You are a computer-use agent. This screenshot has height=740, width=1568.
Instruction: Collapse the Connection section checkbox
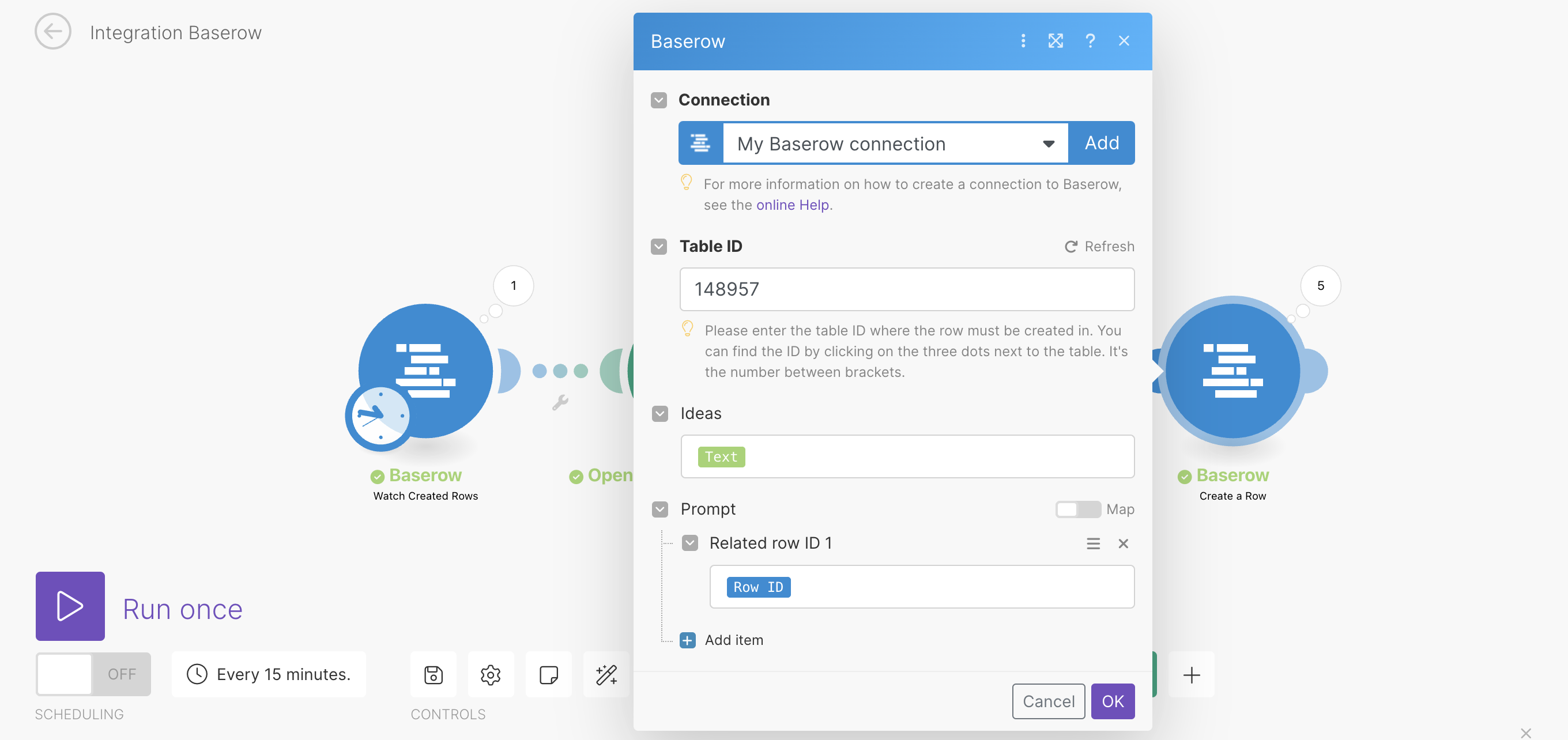point(658,100)
